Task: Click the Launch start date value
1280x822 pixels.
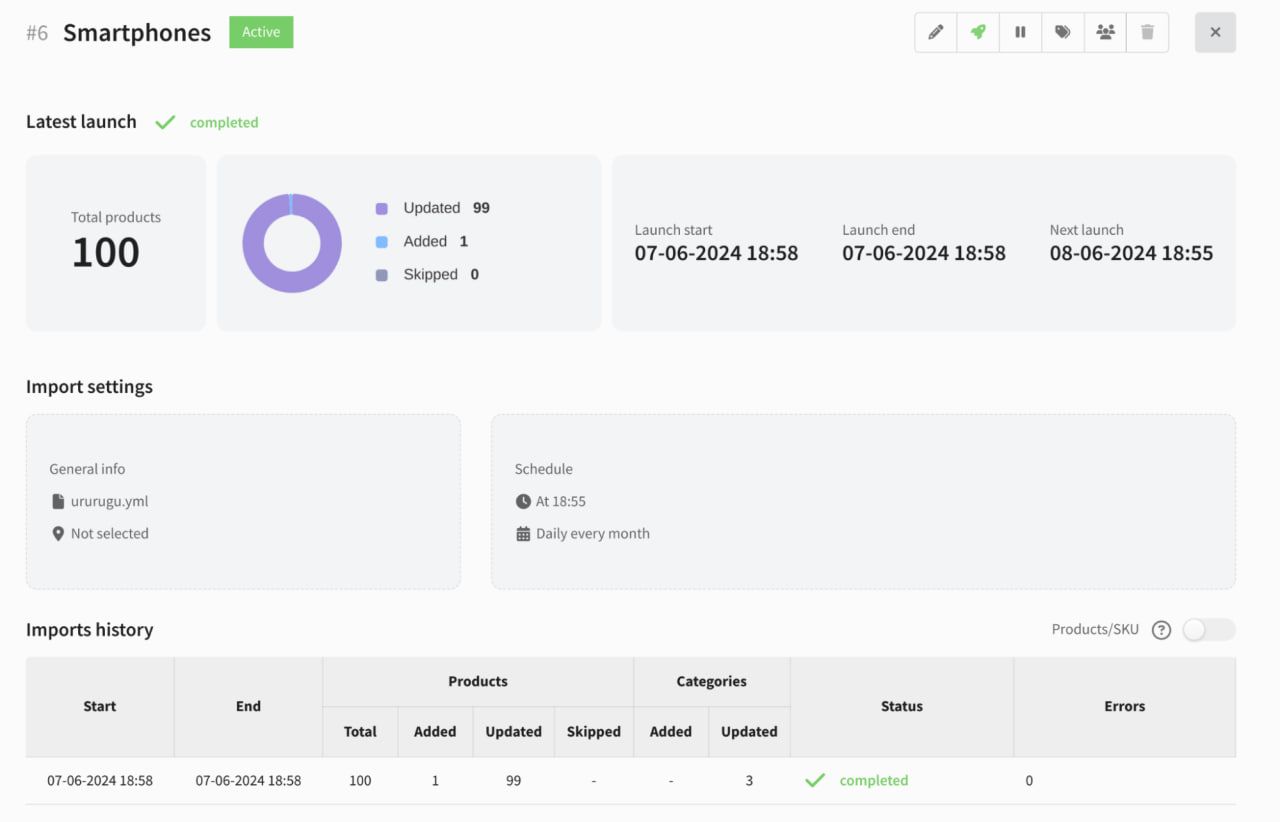Action: [x=716, y=253]
